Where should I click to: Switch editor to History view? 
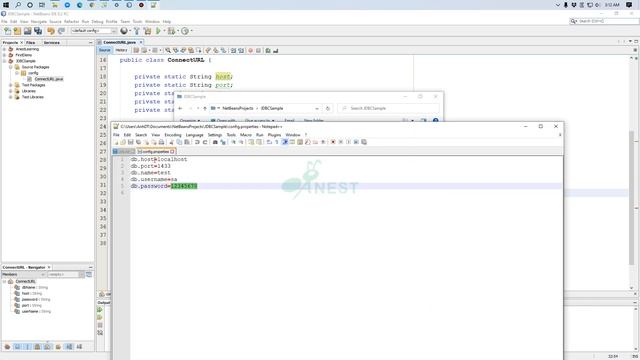pos(121,50)
